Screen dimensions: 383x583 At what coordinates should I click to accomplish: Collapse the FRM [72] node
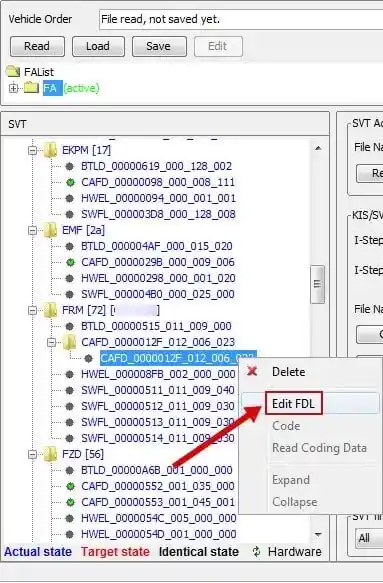pos(32,310)
